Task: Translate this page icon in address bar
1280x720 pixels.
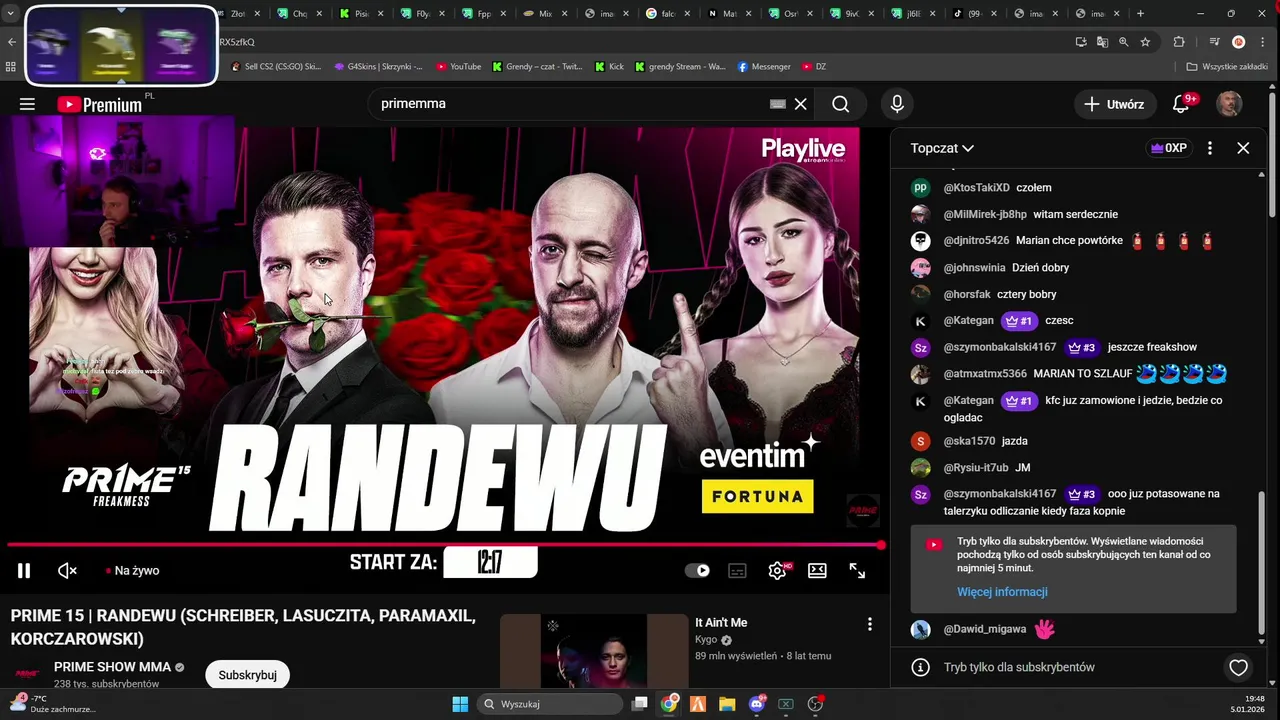Action: point(1102,42)
